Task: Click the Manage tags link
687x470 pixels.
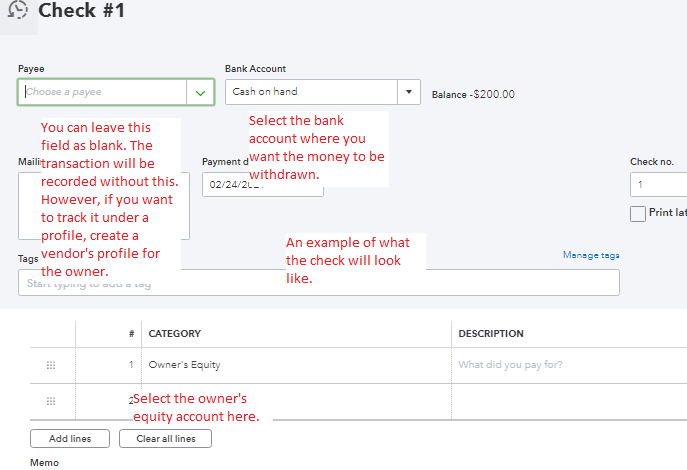Action: click(x=590, y=255)
